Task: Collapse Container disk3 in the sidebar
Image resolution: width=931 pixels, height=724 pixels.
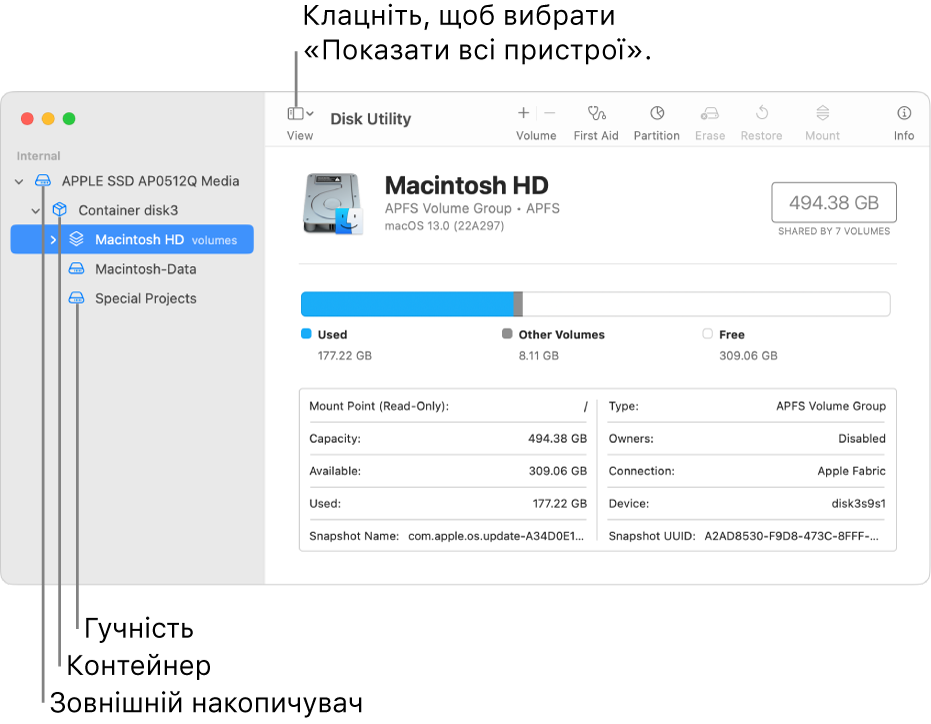Action: pyautogui.click(x=35, y=210)
